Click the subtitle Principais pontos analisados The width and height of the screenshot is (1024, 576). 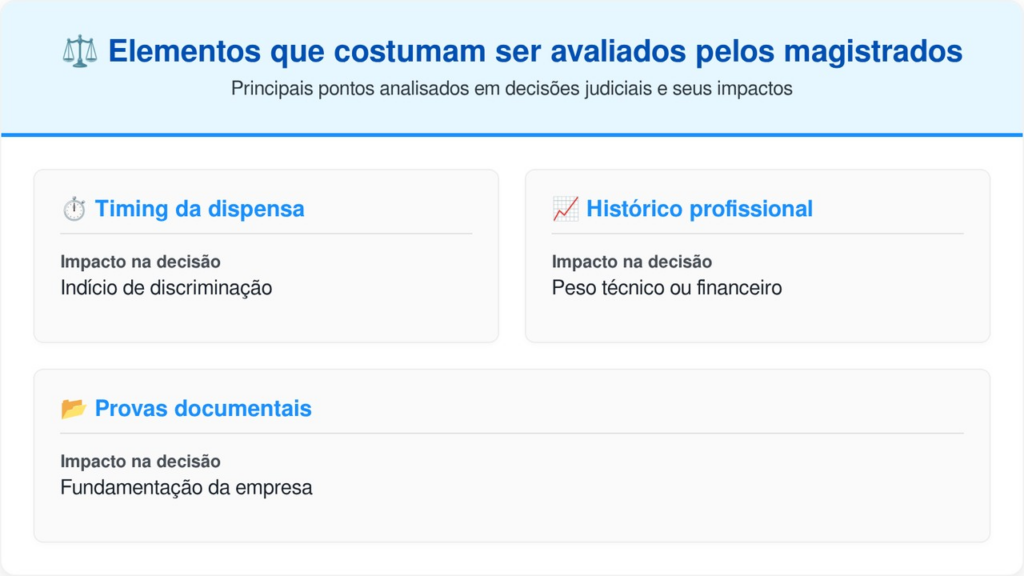pyautogui.click(x=511, y=88)
